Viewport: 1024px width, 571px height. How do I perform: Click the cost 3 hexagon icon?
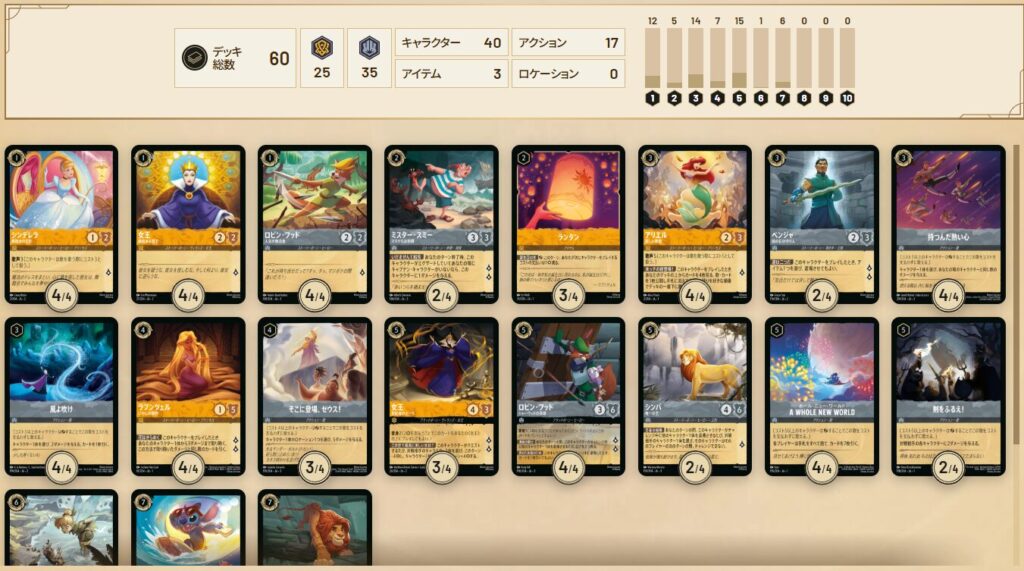(696, 99)
